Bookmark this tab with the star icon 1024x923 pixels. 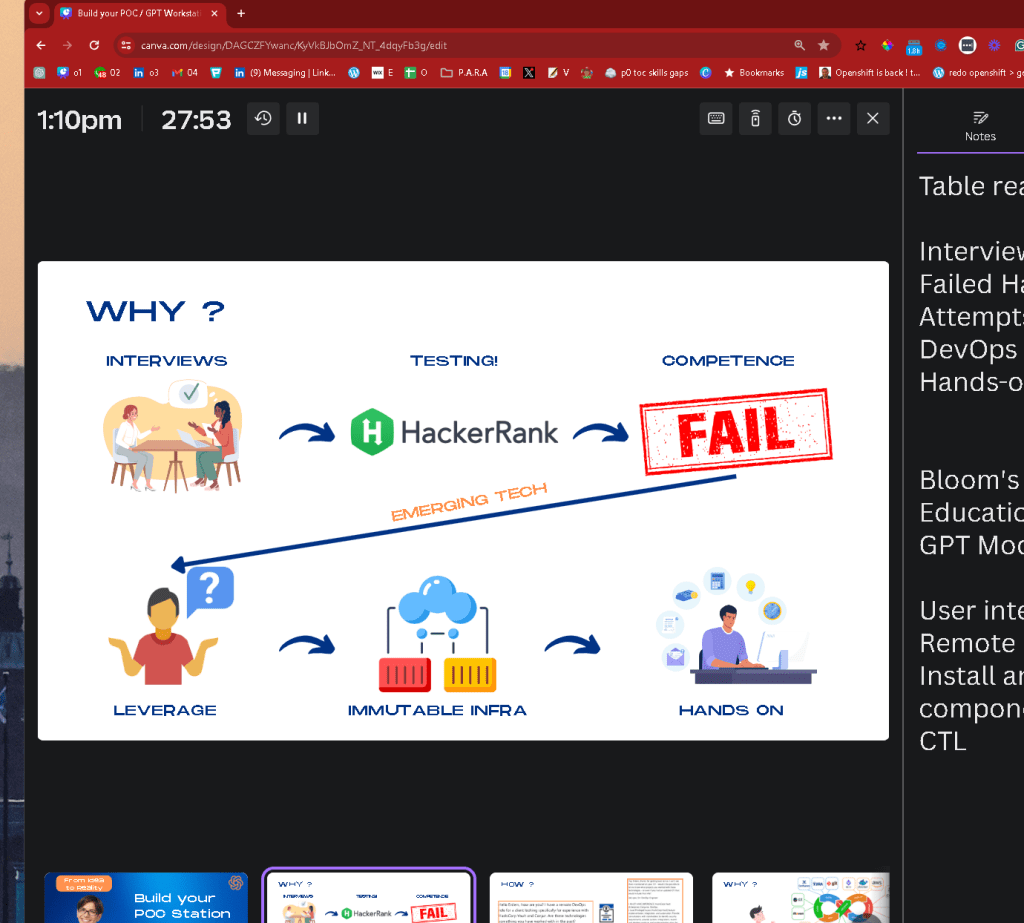coord(824,45)
